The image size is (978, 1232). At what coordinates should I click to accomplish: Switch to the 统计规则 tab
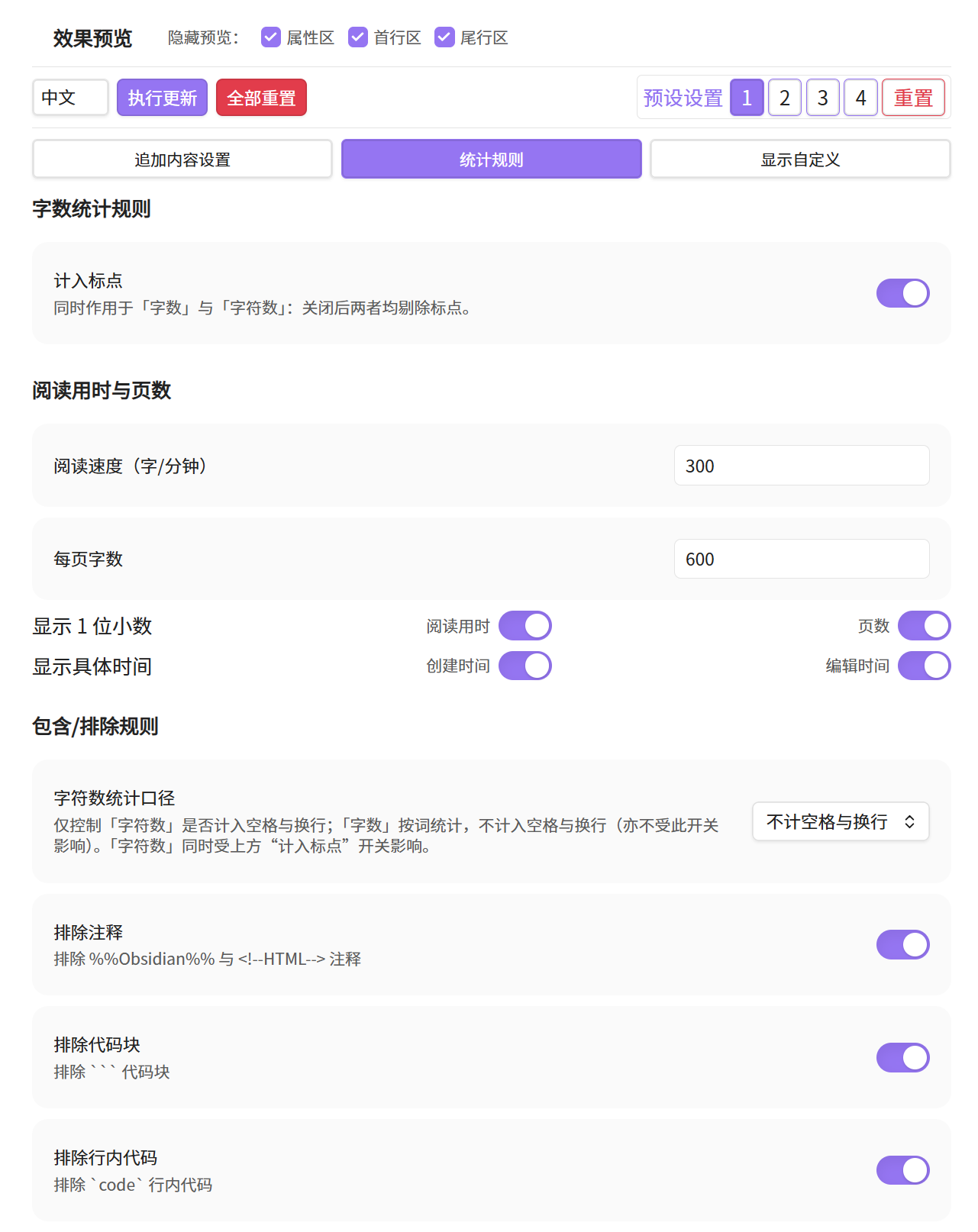pyautogui.click(x=492, y=159)
